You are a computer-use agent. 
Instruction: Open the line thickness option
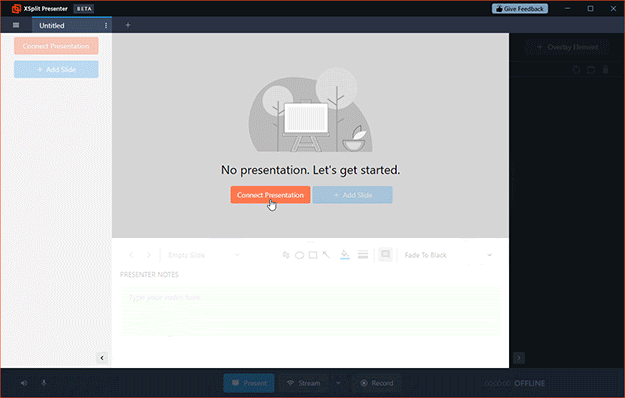pos(363,255)
